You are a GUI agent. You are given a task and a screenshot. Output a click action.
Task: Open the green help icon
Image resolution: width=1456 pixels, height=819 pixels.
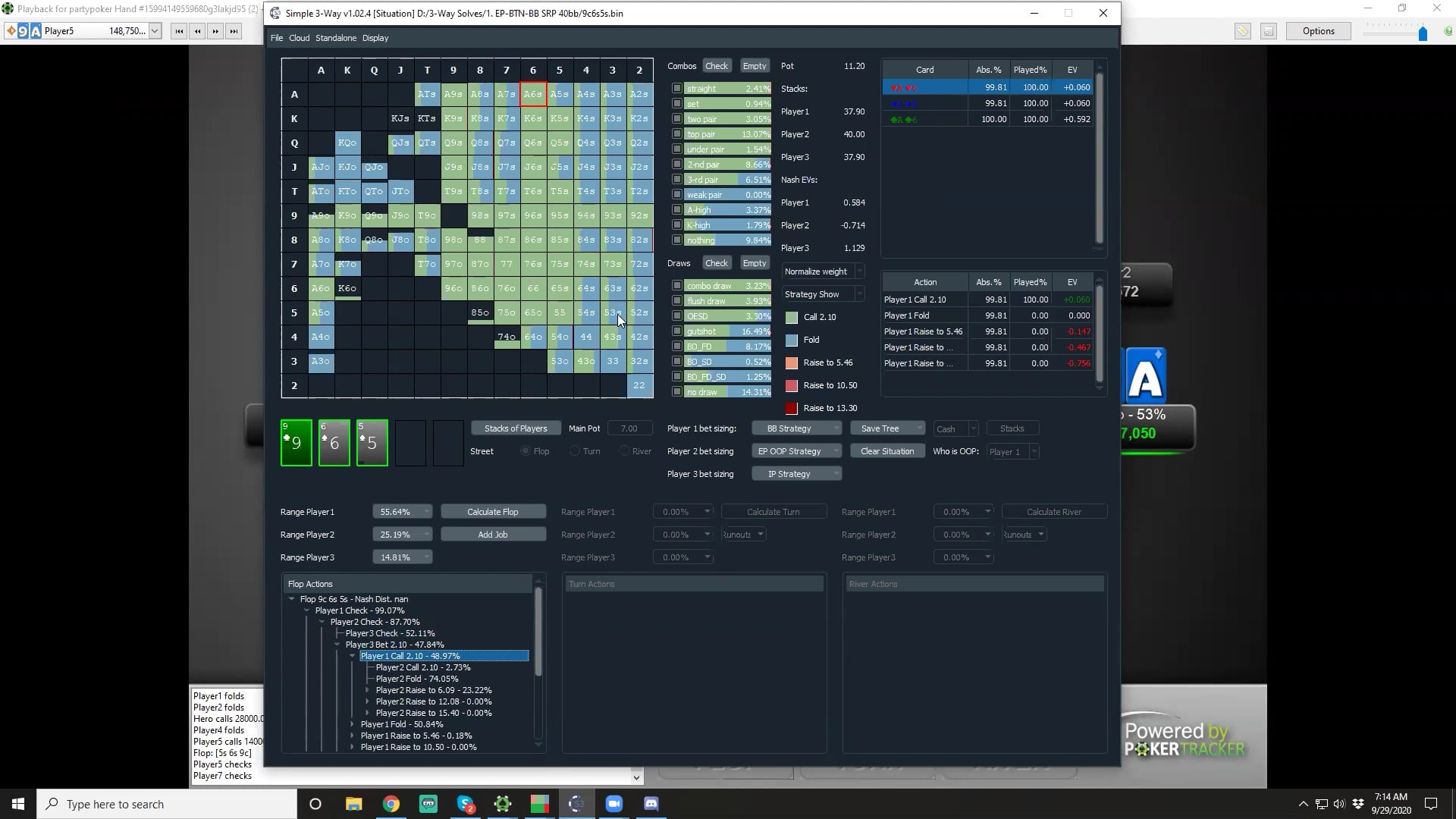point(1448,31)
